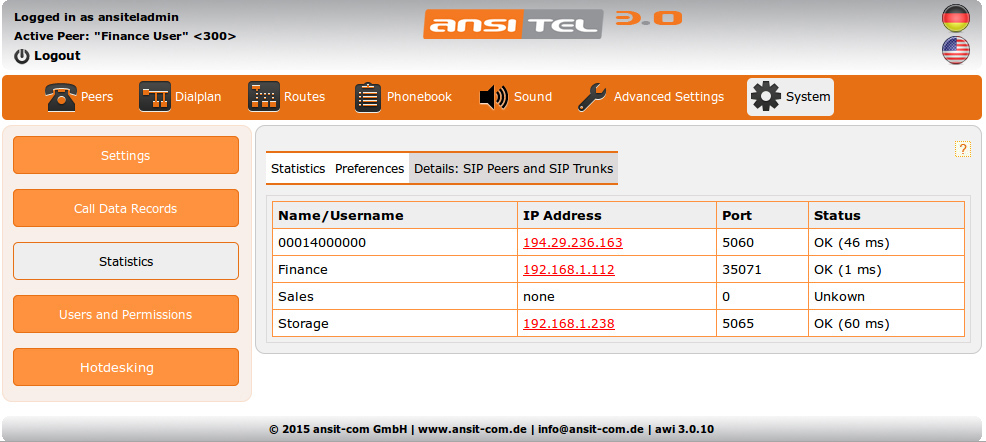The image size is (986, 442).
Task: Click the yellow help question mark
Action: click(x=963, y=149)
